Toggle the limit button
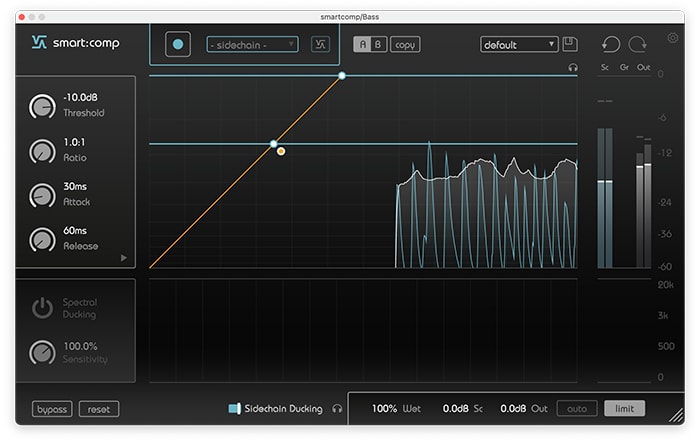This screenshot has width=700, height=441. tap(624, 408)
